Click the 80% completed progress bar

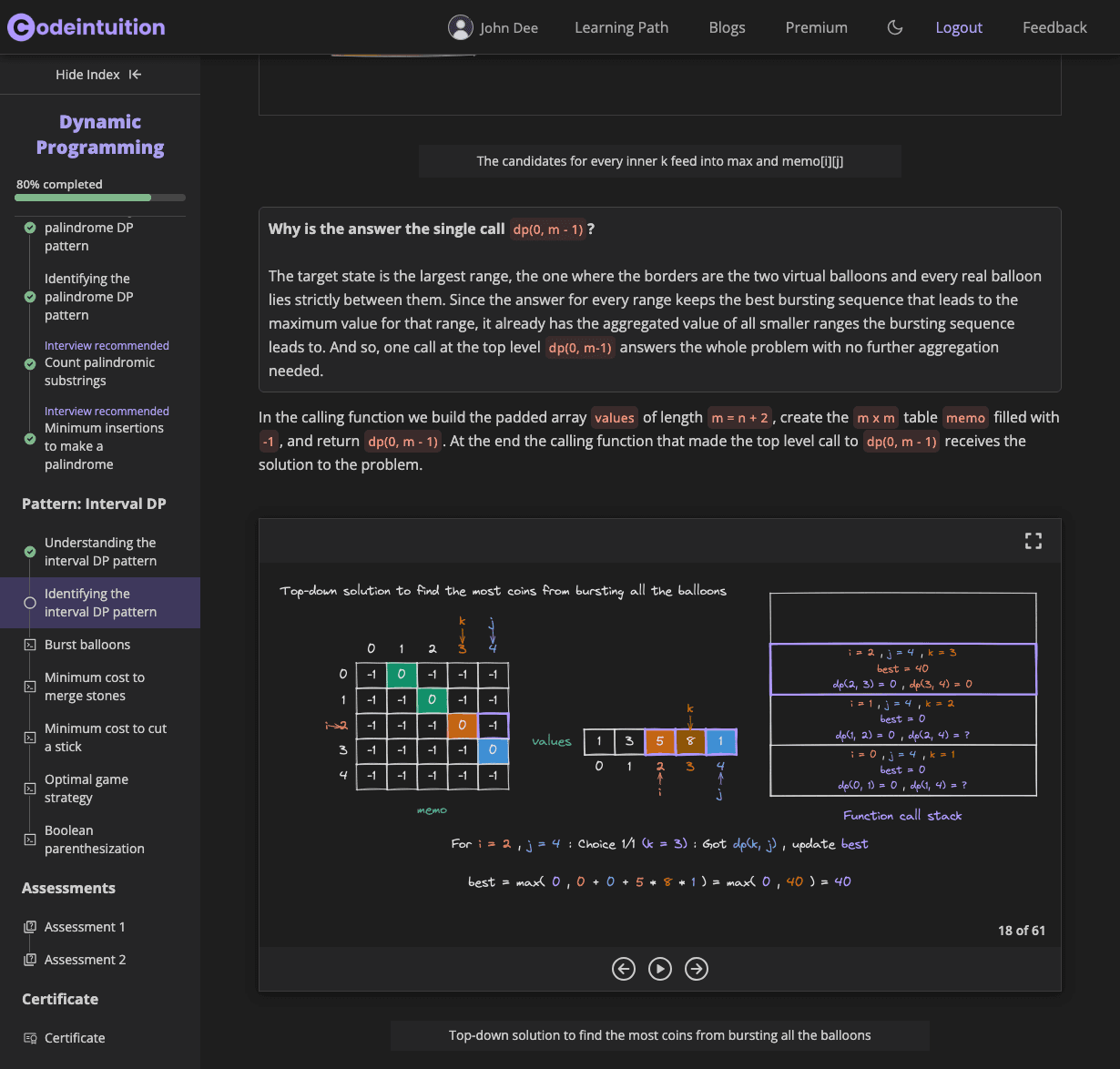pos(100,198)
